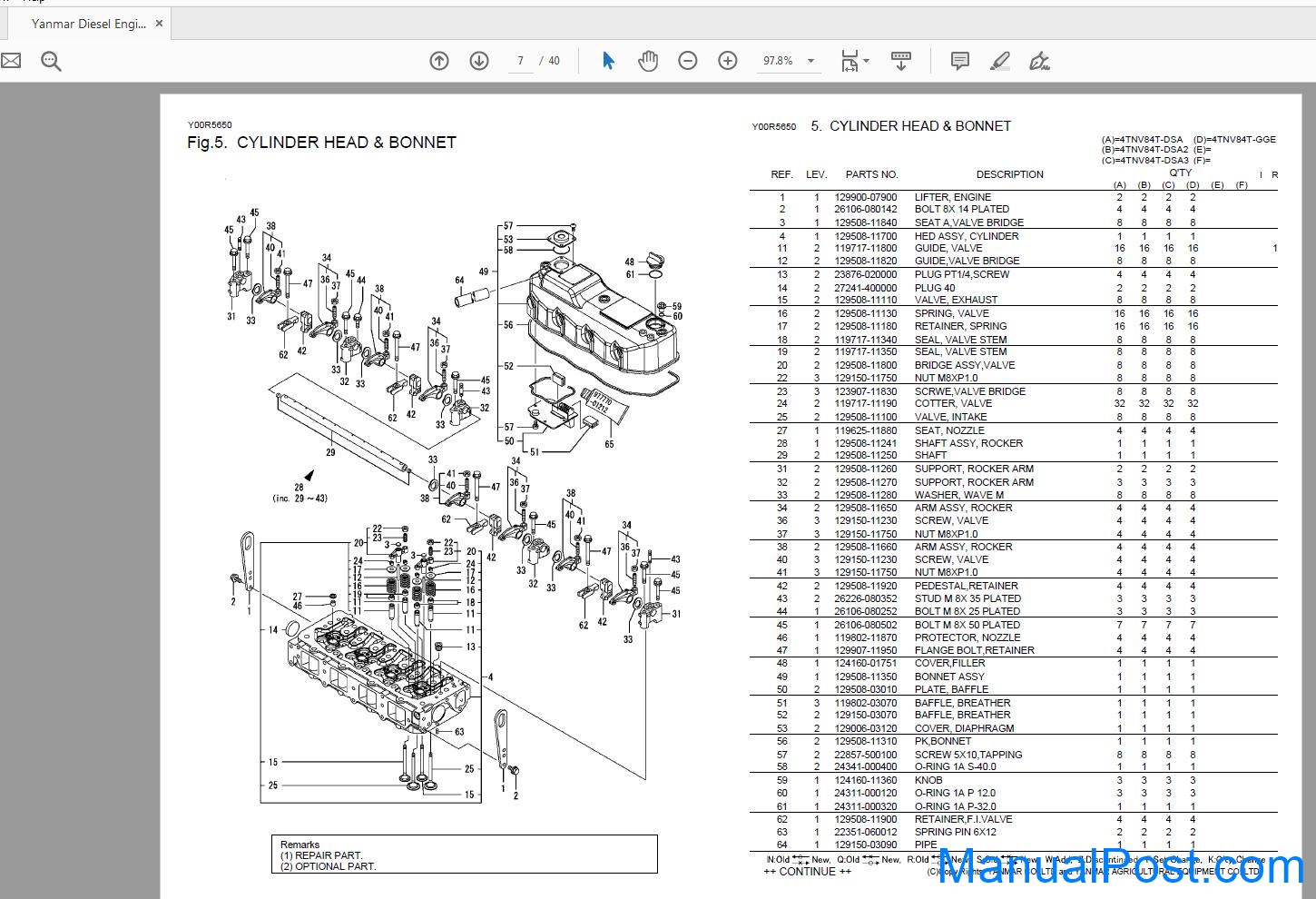Choose the selection arrow tool
The width and height of the screenshot is (1316, 899).
608,61
